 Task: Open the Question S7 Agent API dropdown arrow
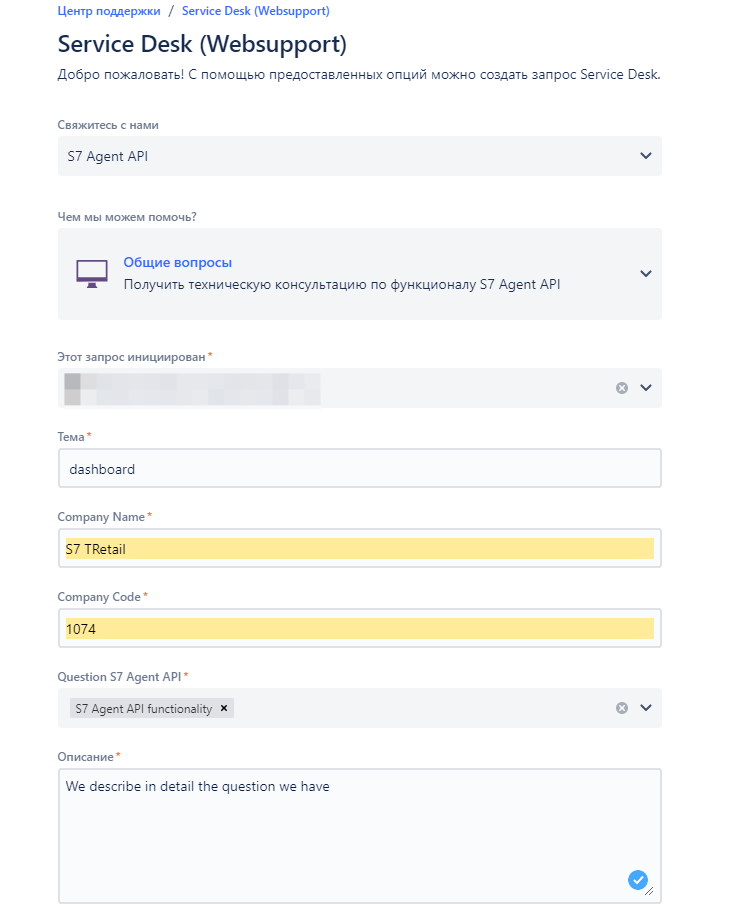[645, 708]
